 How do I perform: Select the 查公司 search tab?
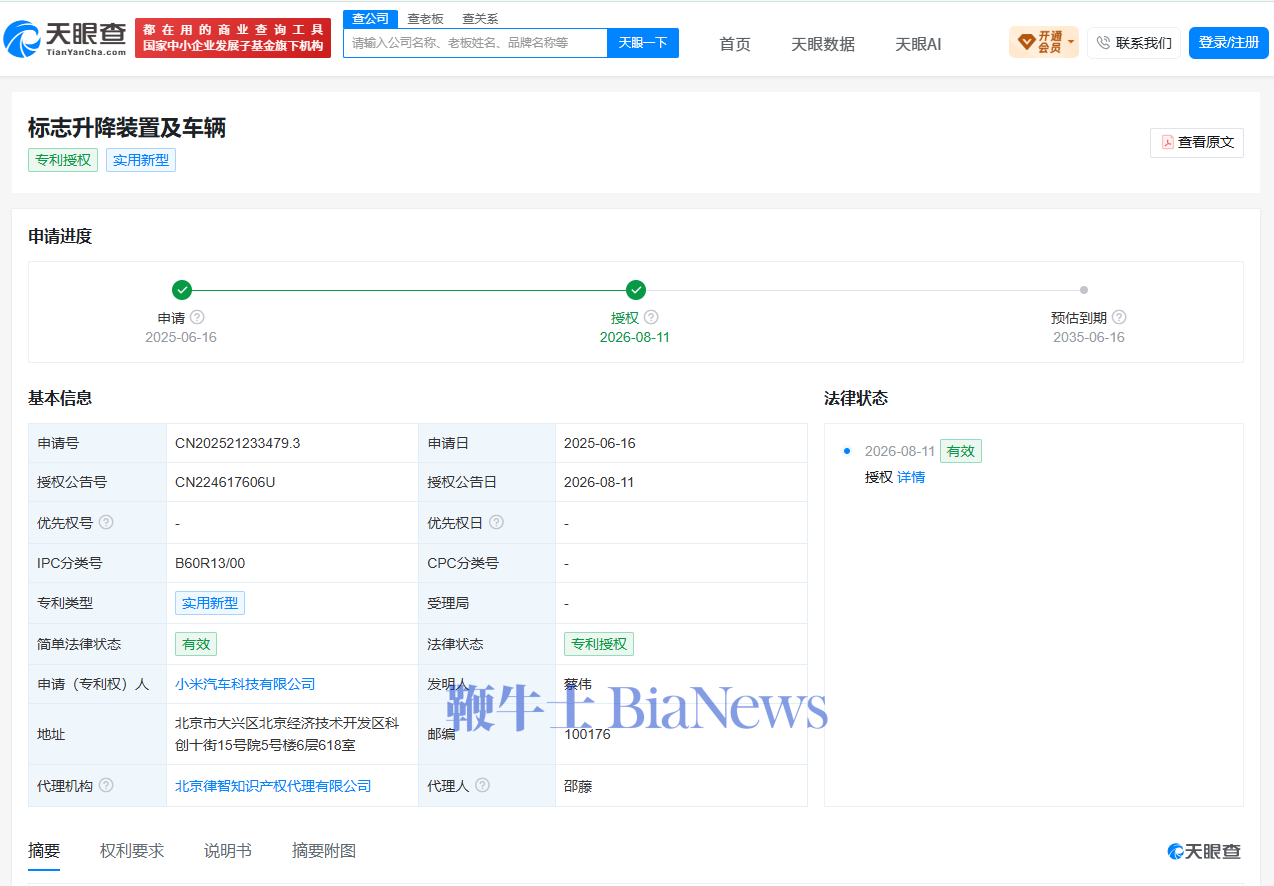click(x=370, y=19)
